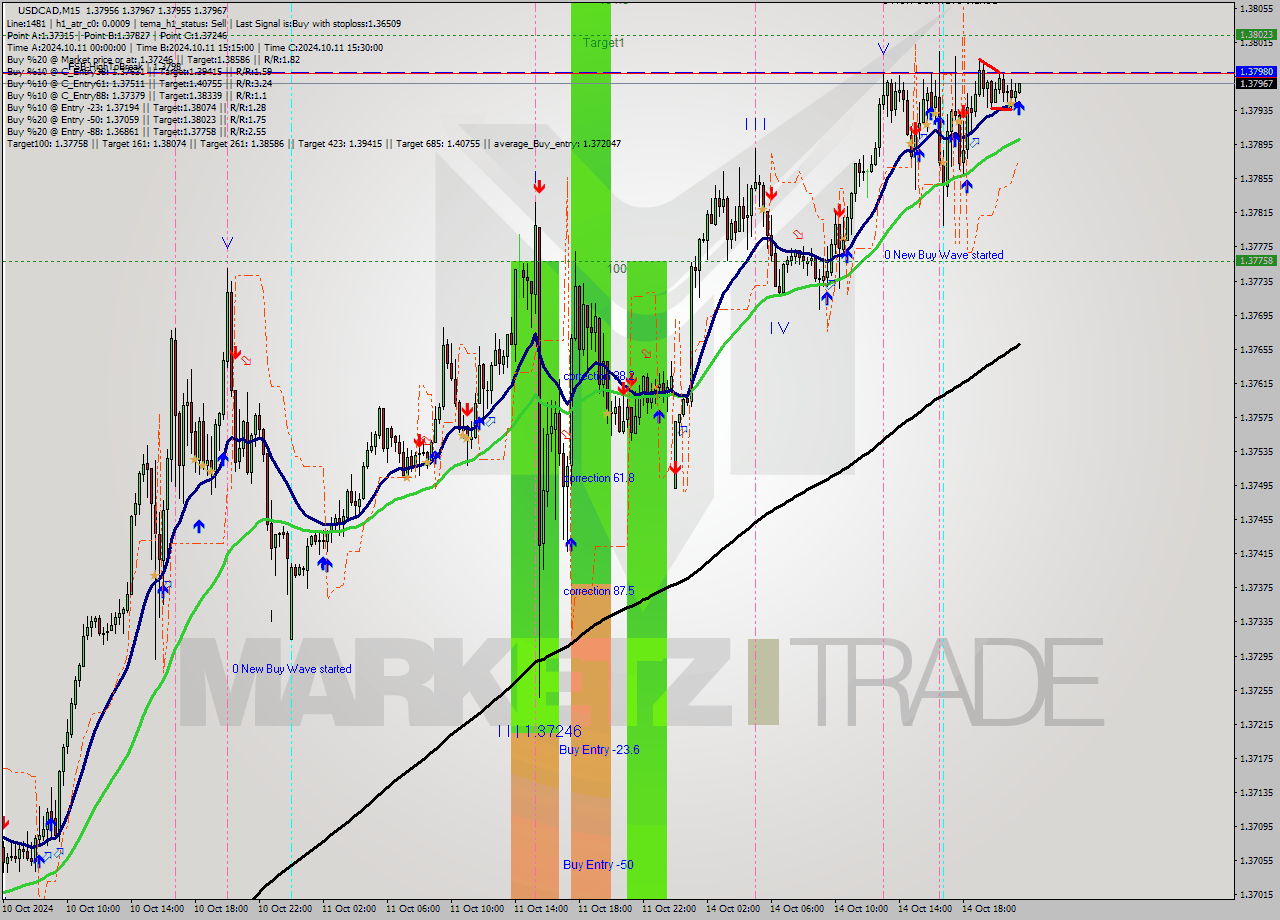Viewport: 1280px width, 920px height.
Task: Click the '14 Oct 18:00' time axis label
Action: (x=987, y=909)
